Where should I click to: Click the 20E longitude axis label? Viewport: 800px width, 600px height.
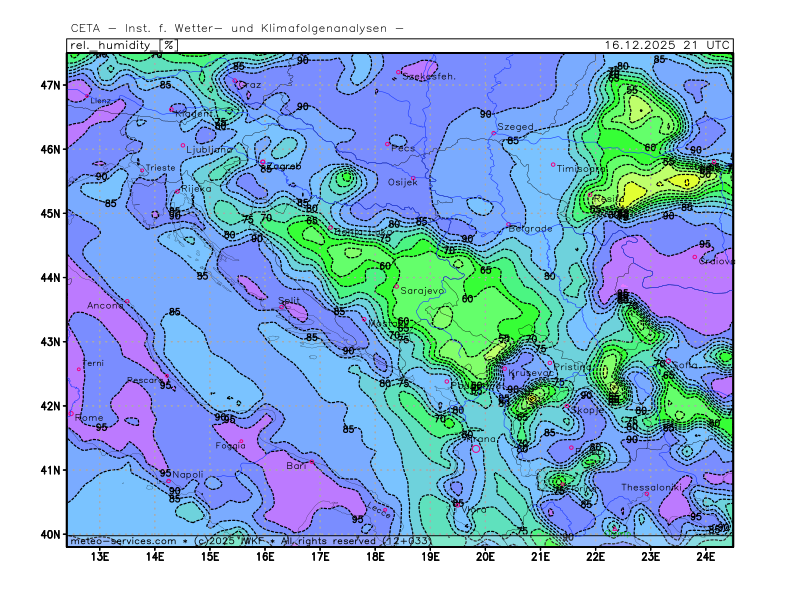tap(485, 556)
